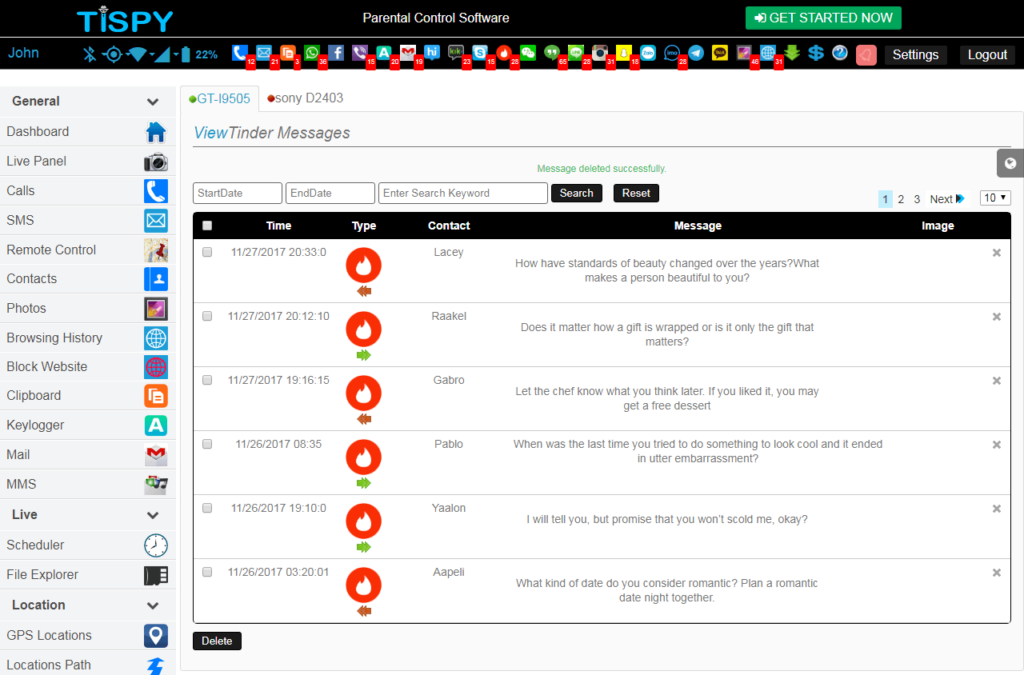Open Snapchat ghost icon in top toolbar

click(624, 53)
